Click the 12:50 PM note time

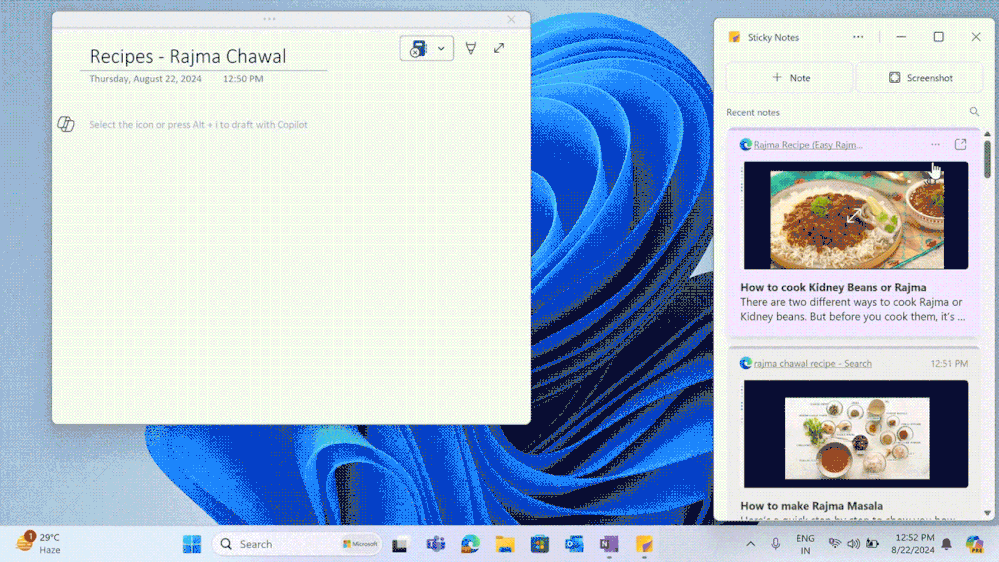point(243,79)
